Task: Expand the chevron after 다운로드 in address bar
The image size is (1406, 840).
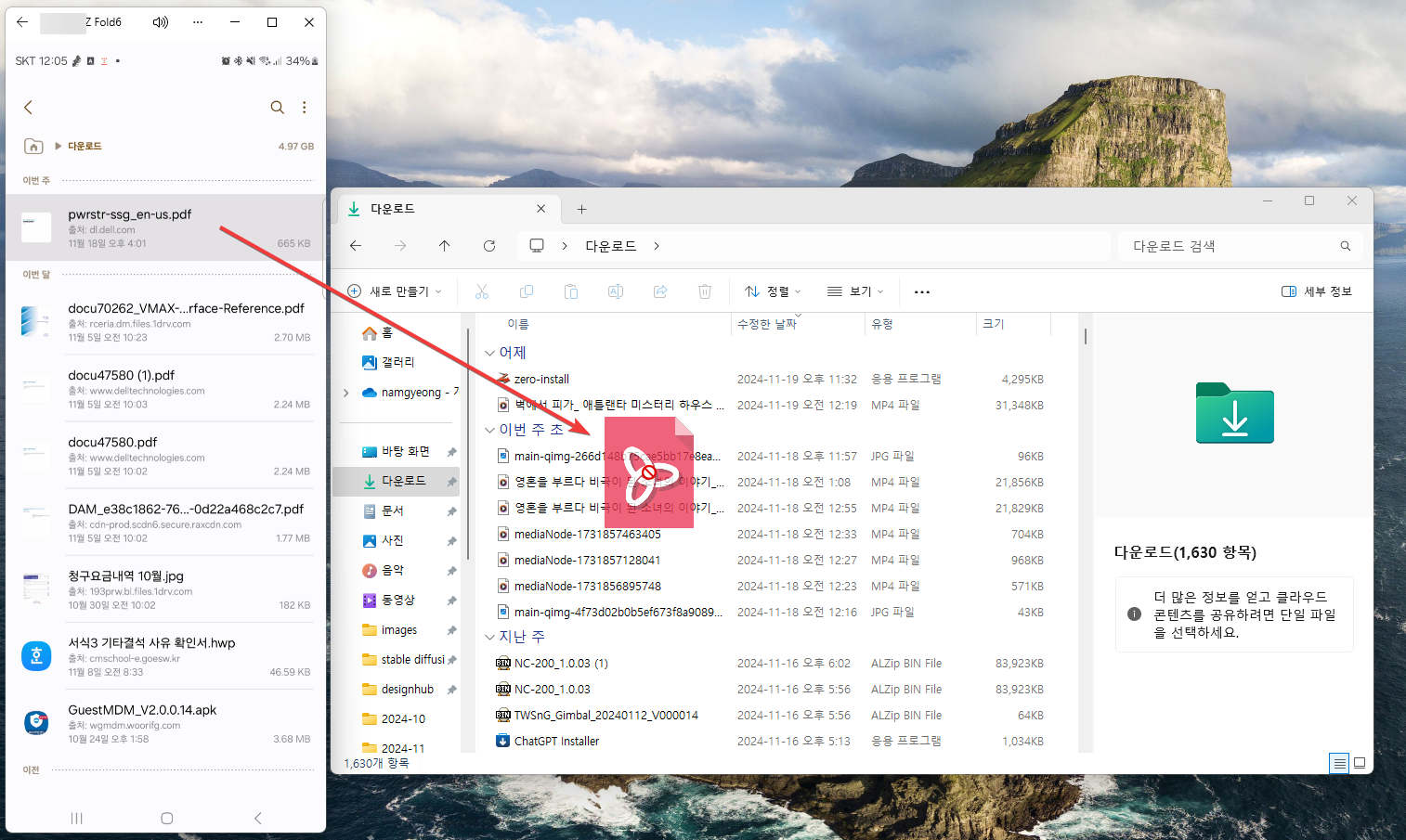Action: [x=657, y=246]
